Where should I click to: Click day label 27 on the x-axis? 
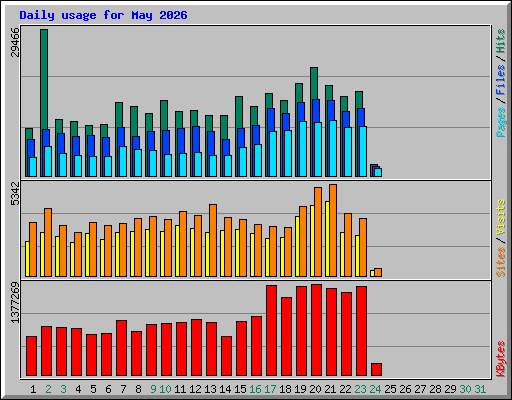420,389
